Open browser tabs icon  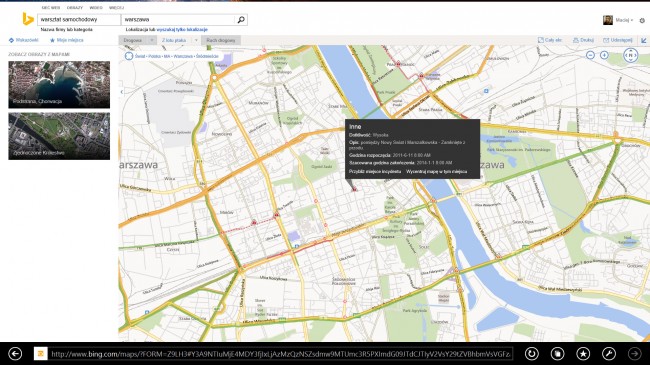557,353
